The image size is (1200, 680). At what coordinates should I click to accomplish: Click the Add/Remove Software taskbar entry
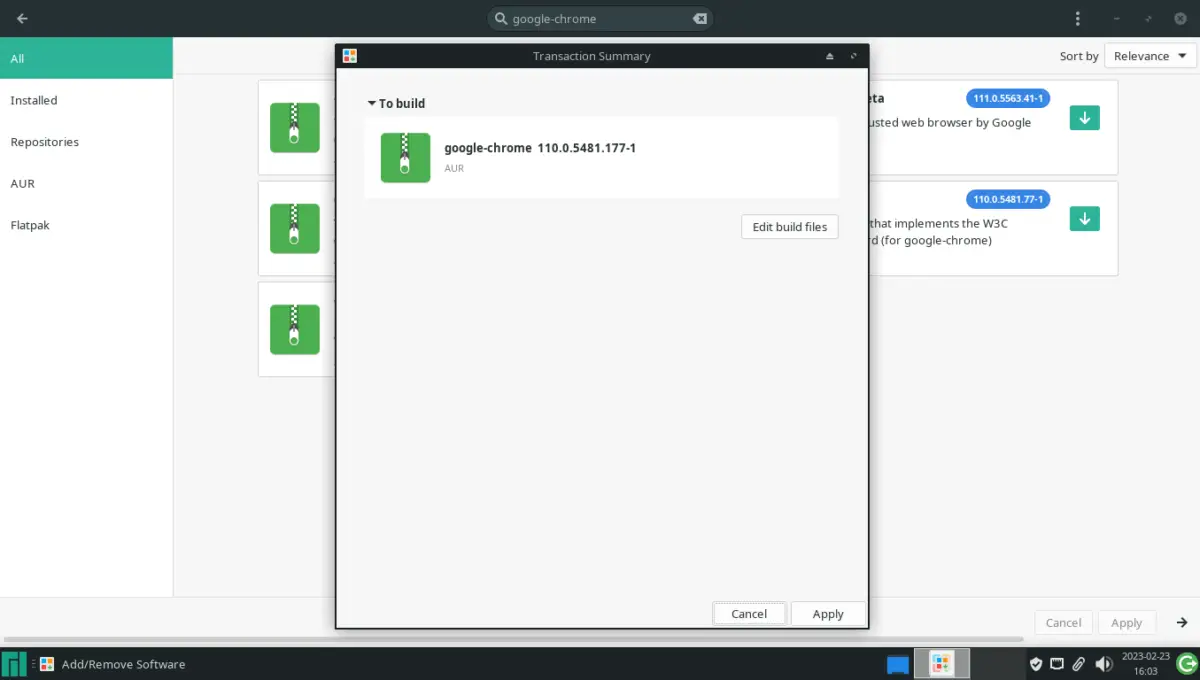click(112, 664)
